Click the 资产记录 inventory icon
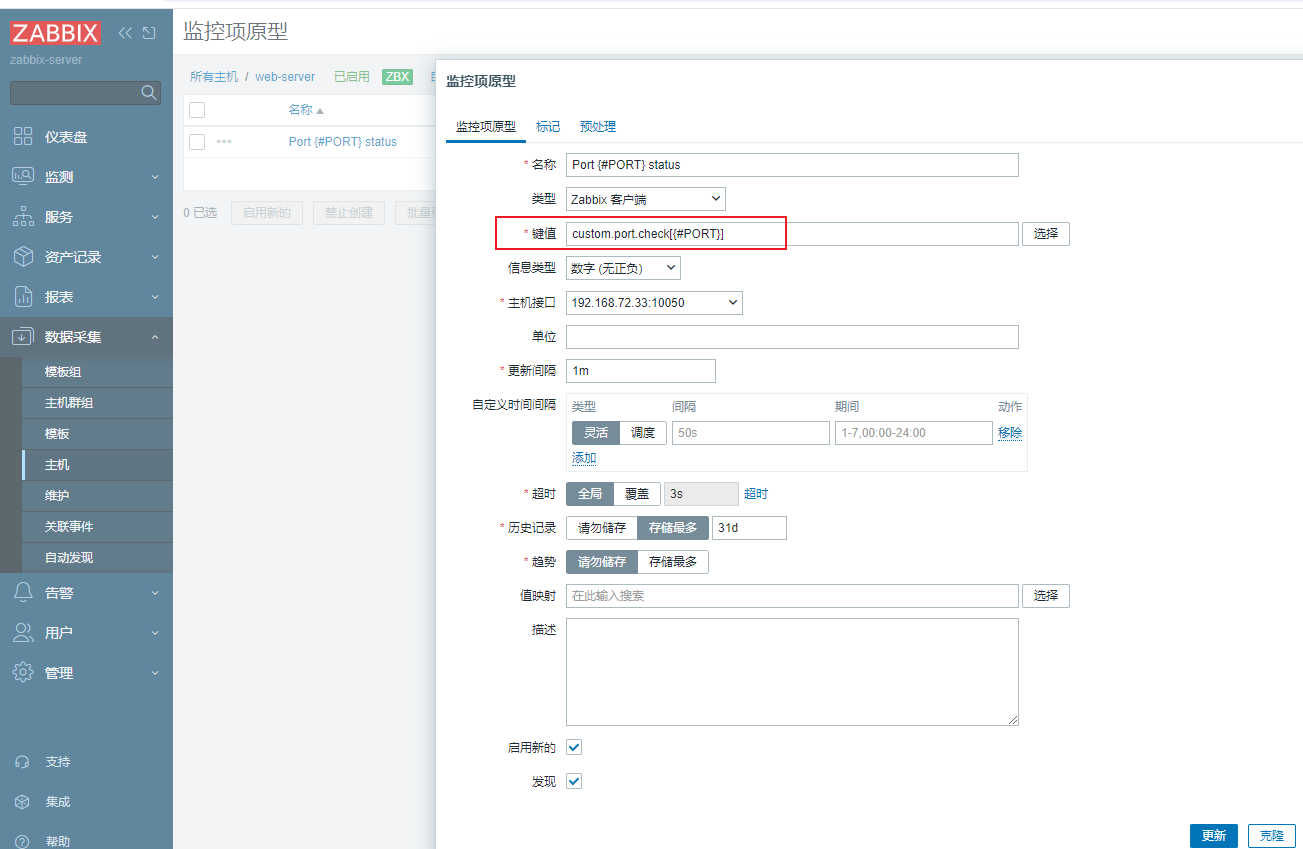This screenshot has width=1303, height=849. click(x=23, y=257)
